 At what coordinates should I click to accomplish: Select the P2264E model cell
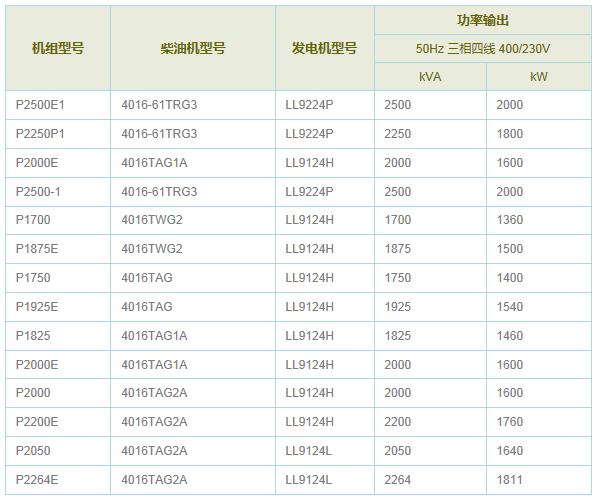click(37, 480)
